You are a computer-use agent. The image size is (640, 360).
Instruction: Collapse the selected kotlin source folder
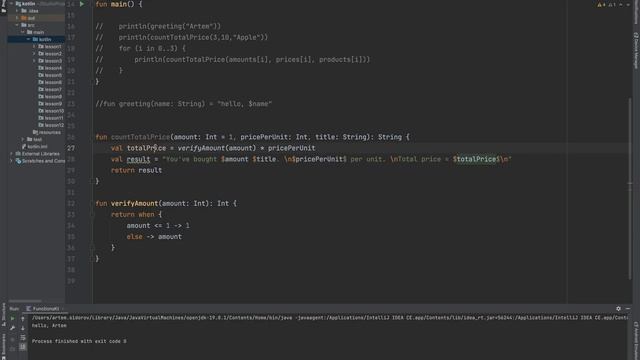point(29,39)
